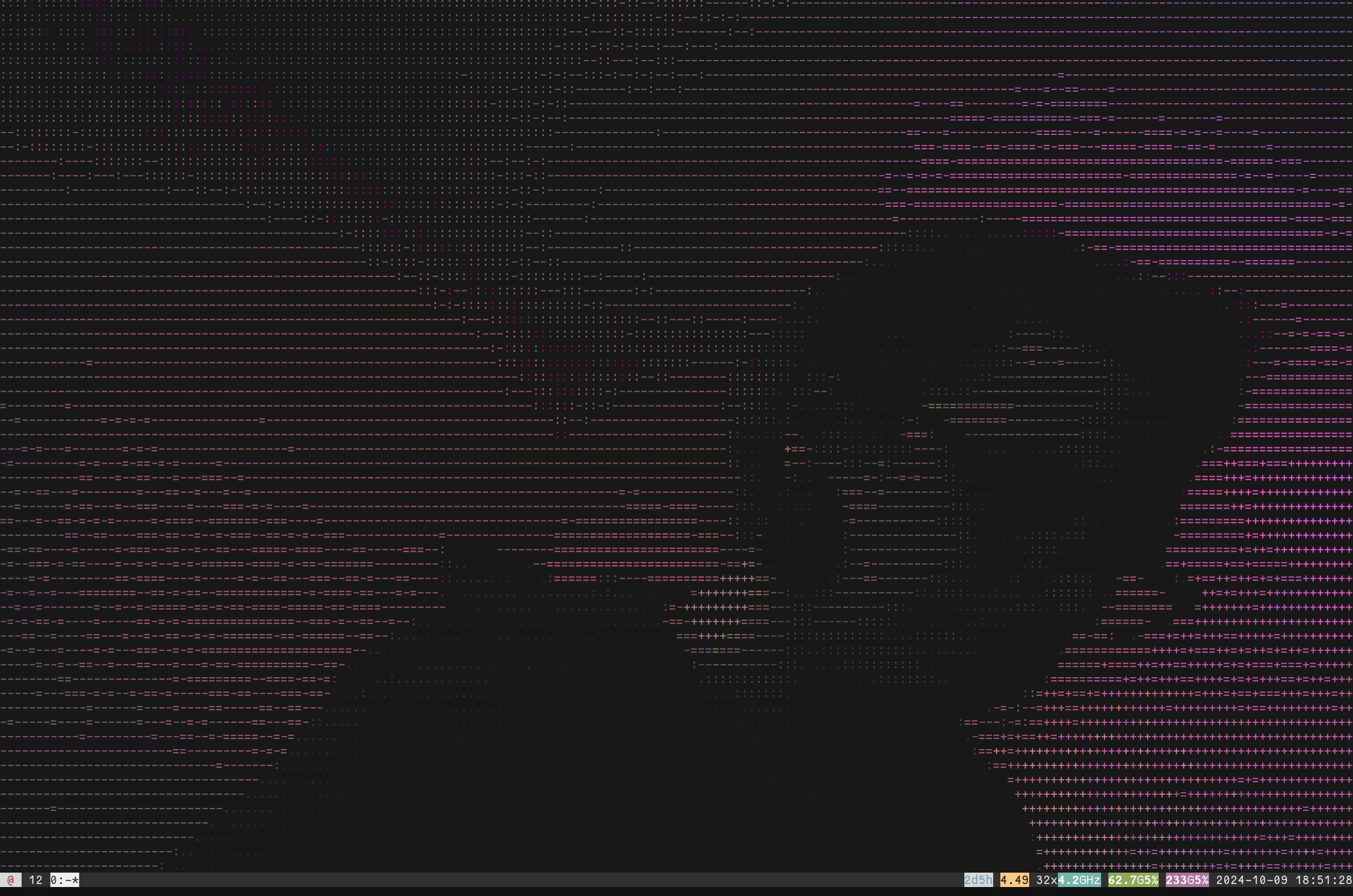Select the tmux window tab 0:-*
Screen dimensions: 1353x896
(64, 880)
